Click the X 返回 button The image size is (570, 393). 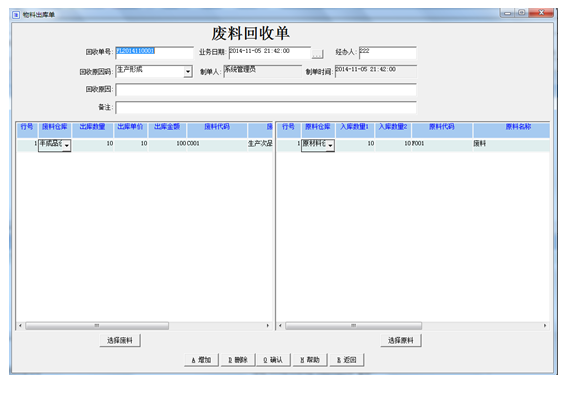[346, 360]
